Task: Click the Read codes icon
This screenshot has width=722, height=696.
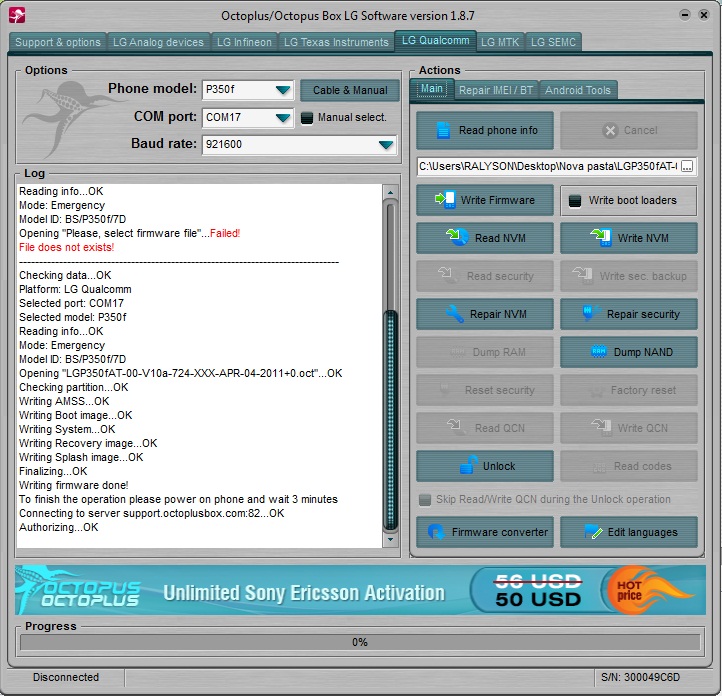Action: tap(600, 468)
